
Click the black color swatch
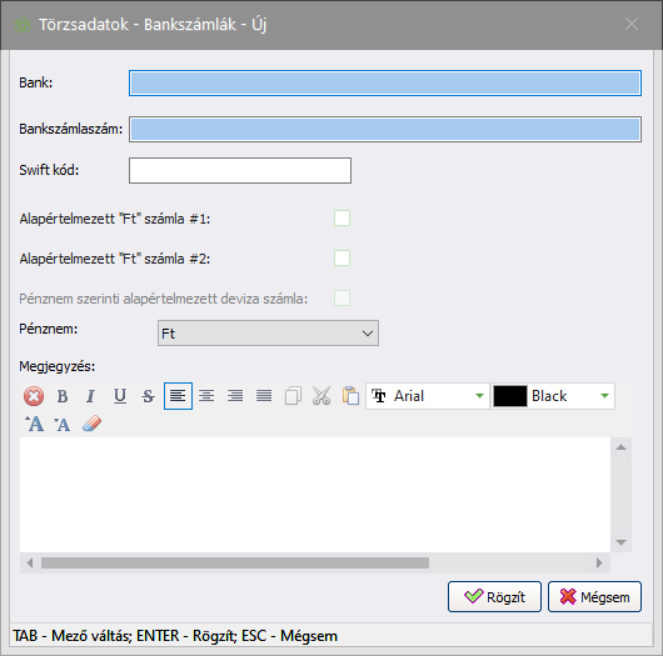(510, 396)
